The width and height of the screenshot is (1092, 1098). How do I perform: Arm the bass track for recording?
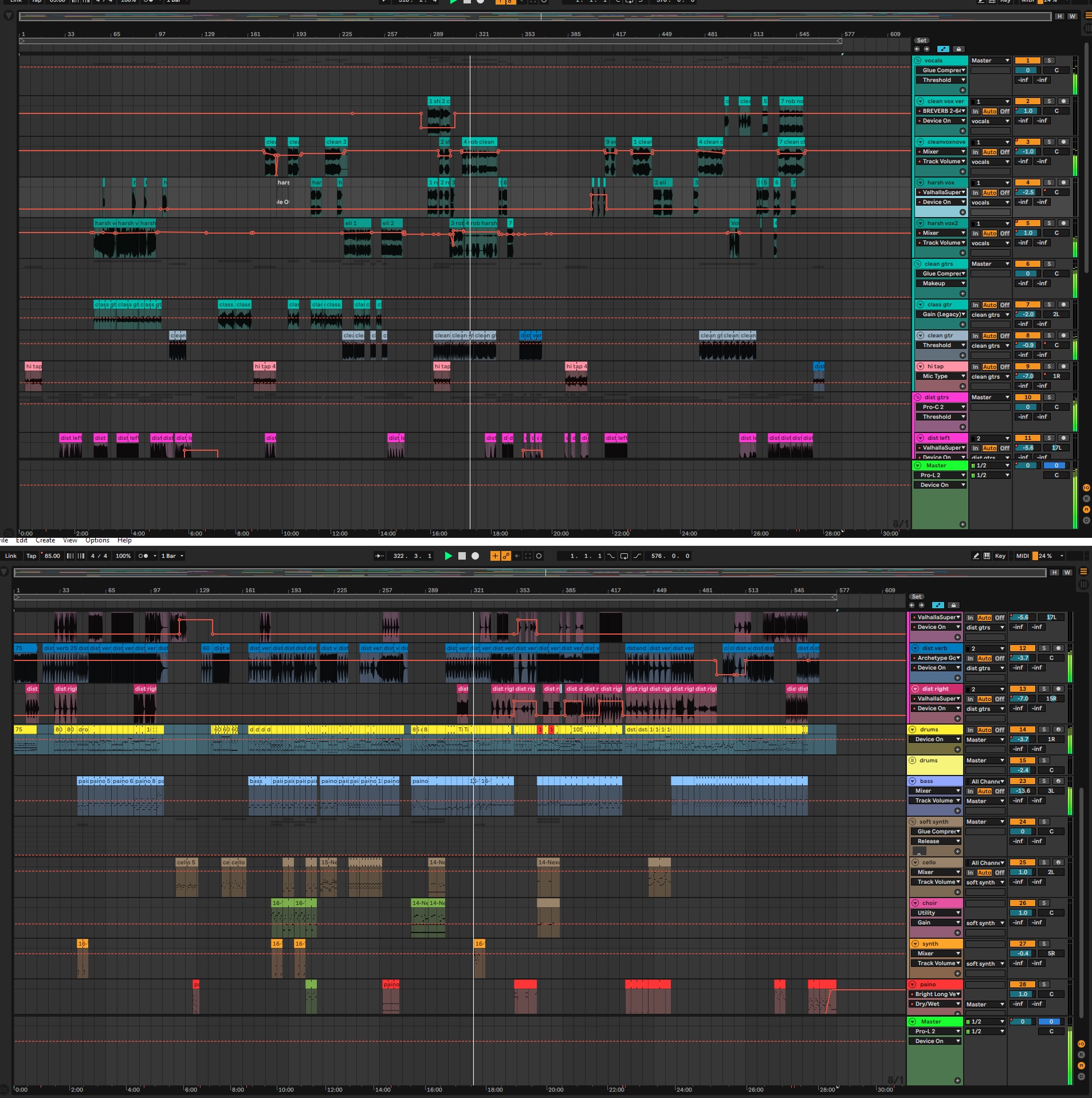(1058, 781)
